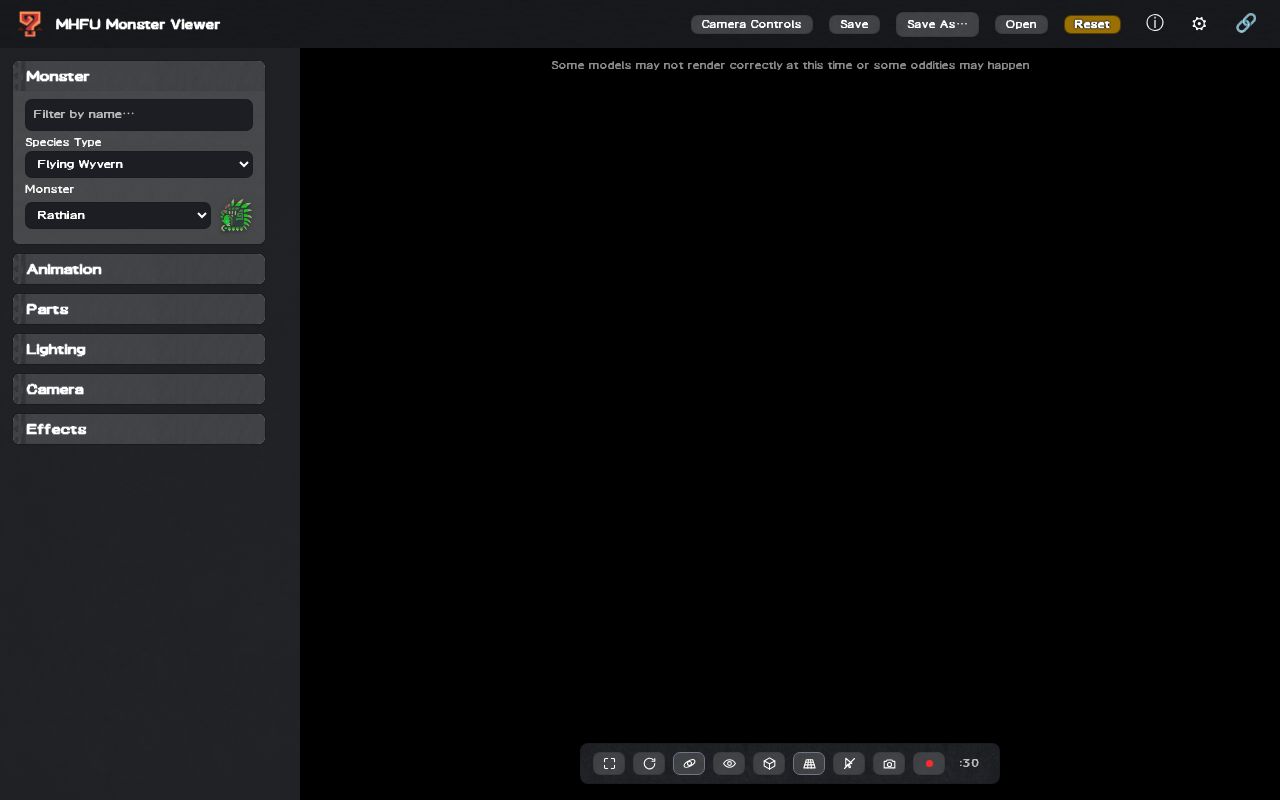This screenshot has height=800, width=1280.
Task: Click the green Rathian monster icon
Action: 236,215
